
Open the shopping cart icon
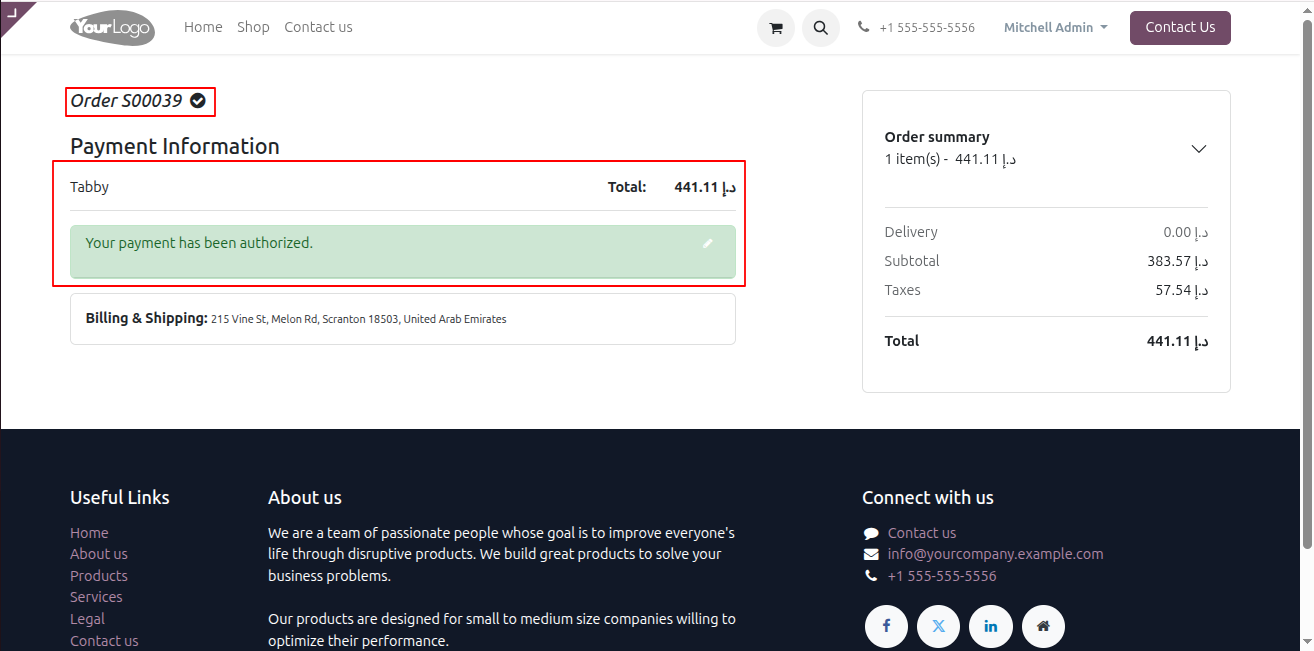pos(776,28)
